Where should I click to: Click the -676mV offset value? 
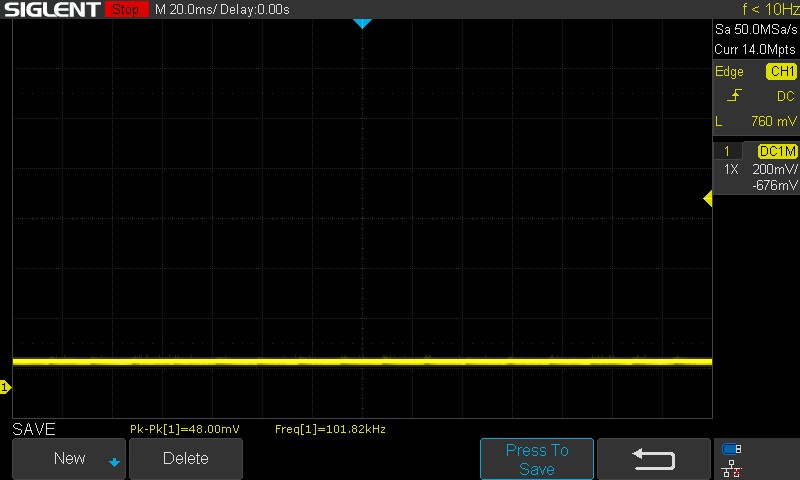(775, 185)
